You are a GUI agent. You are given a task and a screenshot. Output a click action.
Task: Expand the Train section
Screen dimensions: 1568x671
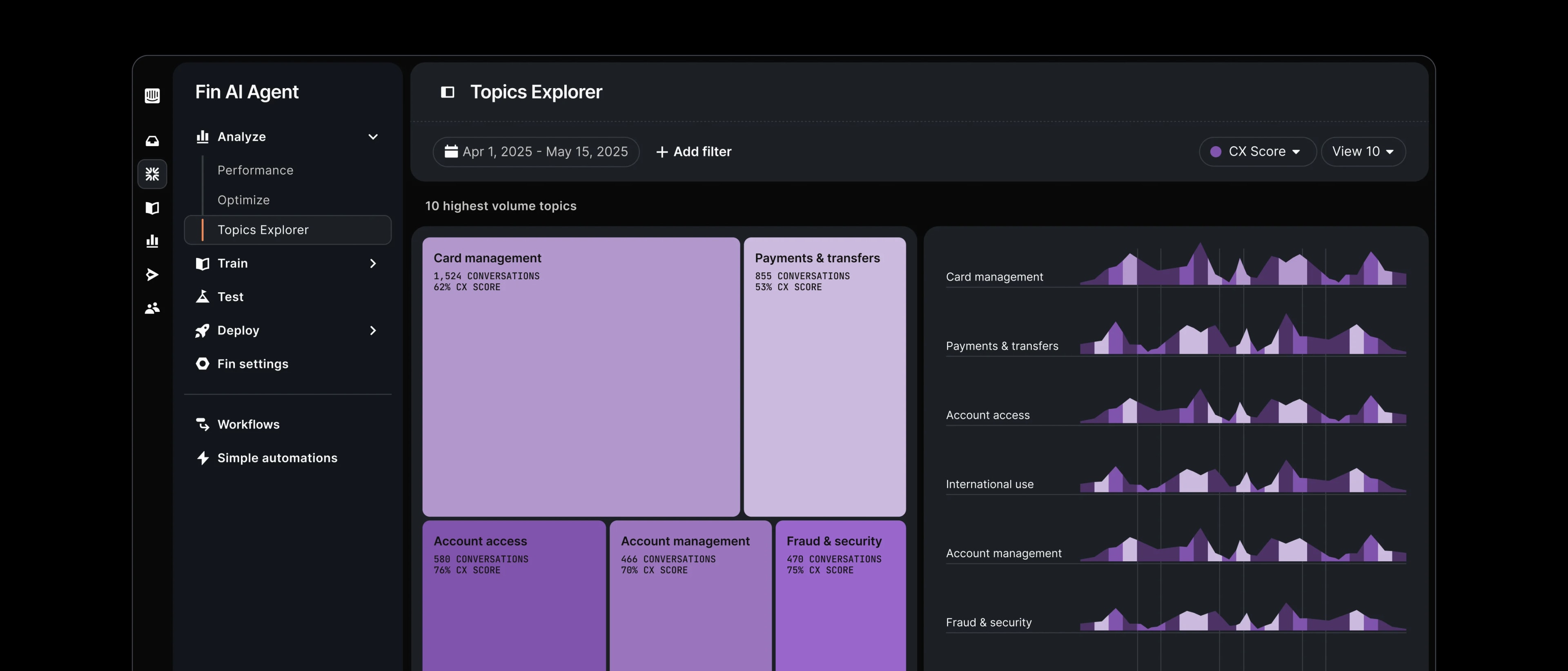(372, 263)
